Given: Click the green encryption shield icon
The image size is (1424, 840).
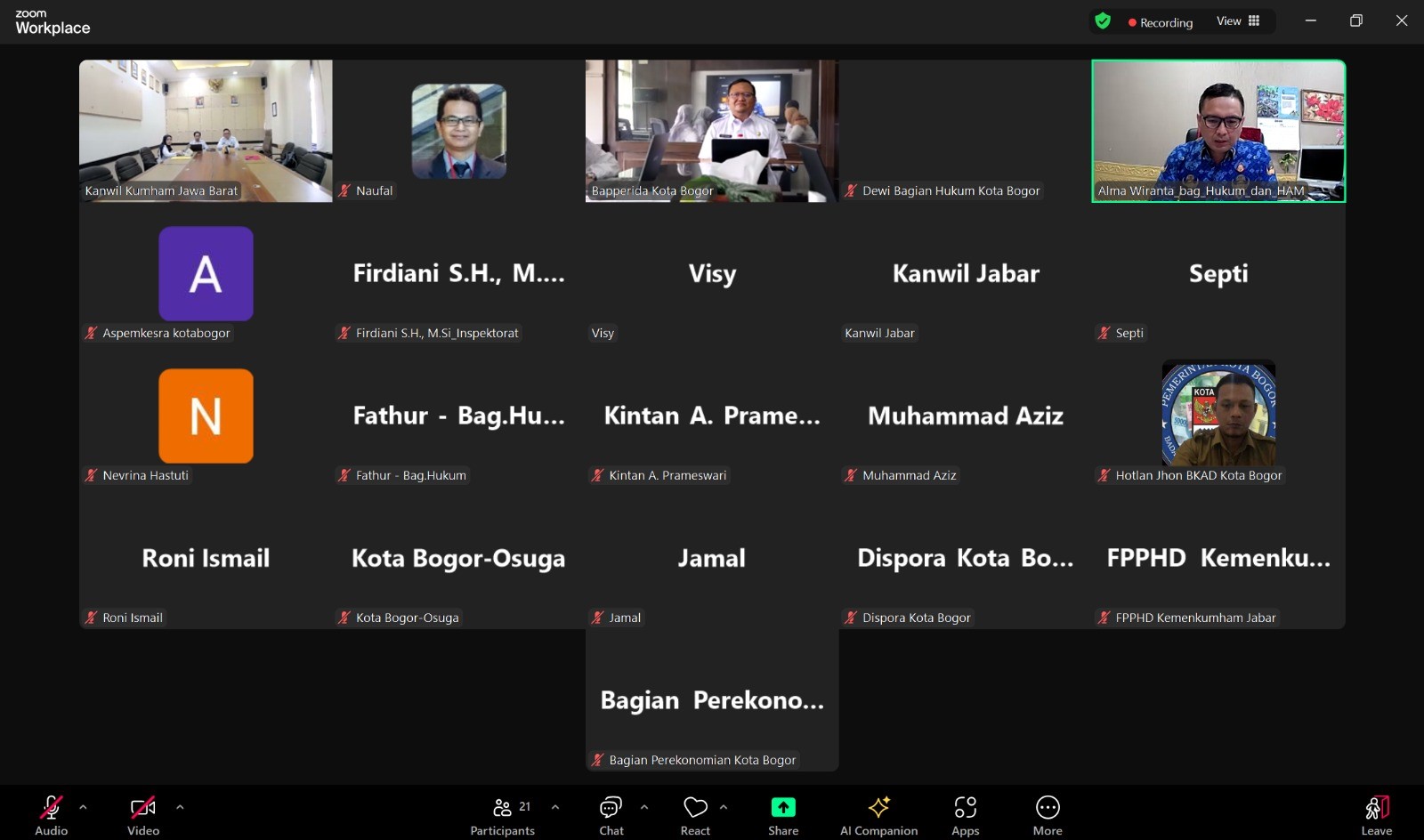Looking at the screenshot, I should [1103, 21].
